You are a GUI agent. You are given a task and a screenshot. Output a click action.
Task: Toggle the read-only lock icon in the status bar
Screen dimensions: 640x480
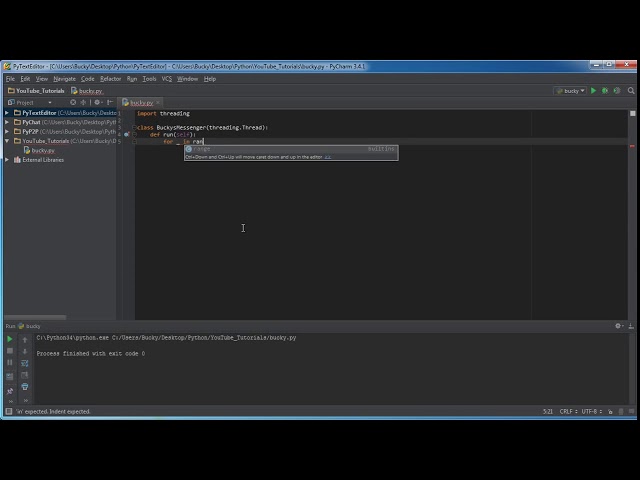[x=610, y=411]
